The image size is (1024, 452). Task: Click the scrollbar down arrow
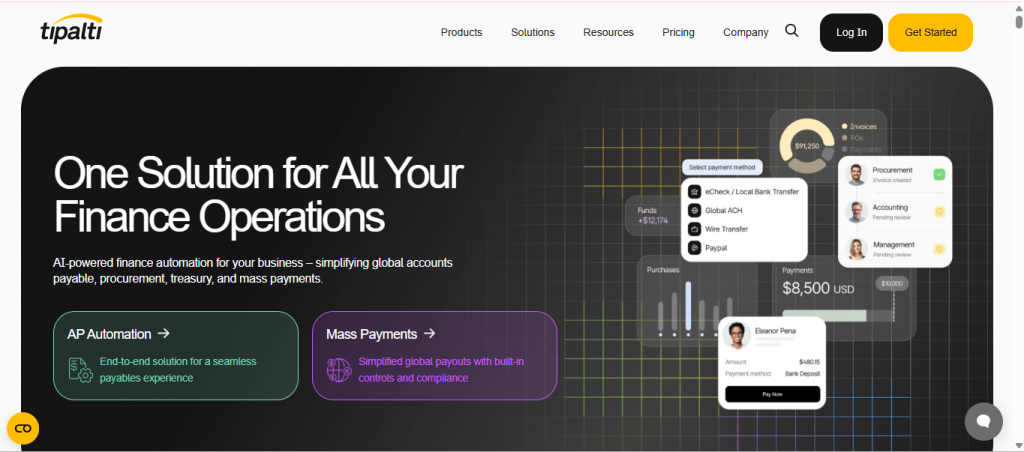[1019, 446]
